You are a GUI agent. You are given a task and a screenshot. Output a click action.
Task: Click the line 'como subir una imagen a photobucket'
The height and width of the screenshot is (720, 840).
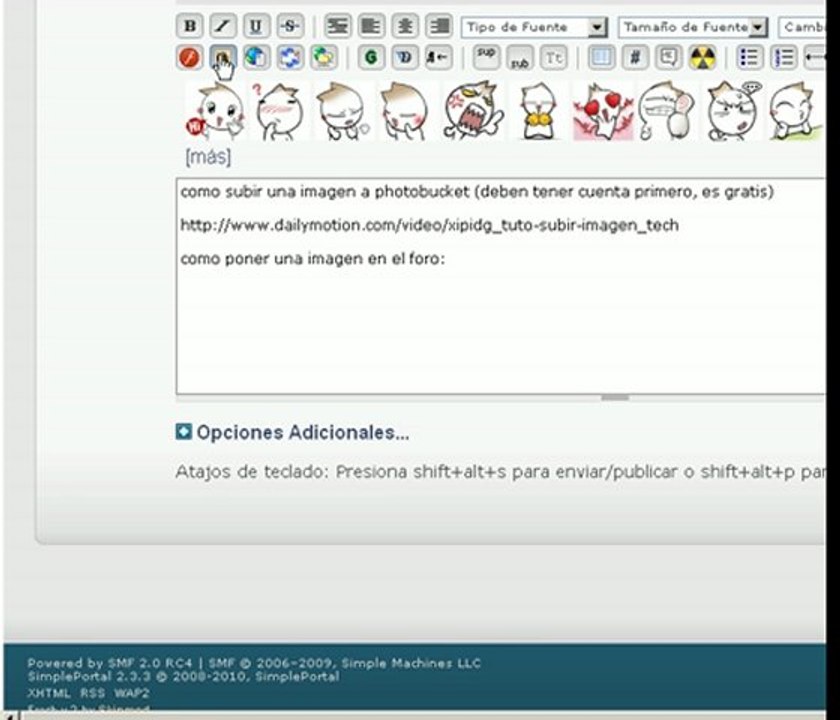(x=325, y=191)
